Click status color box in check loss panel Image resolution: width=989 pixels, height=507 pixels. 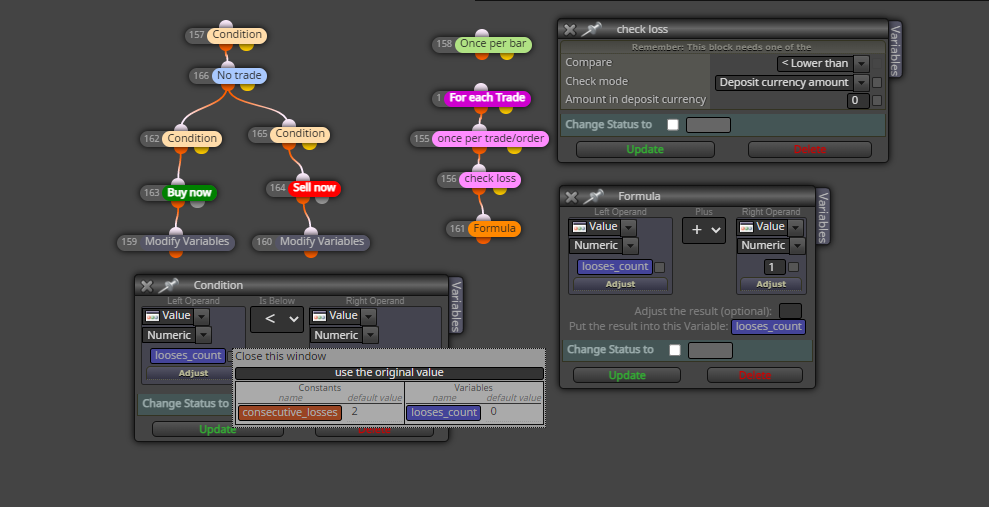(x=708, y=125)
